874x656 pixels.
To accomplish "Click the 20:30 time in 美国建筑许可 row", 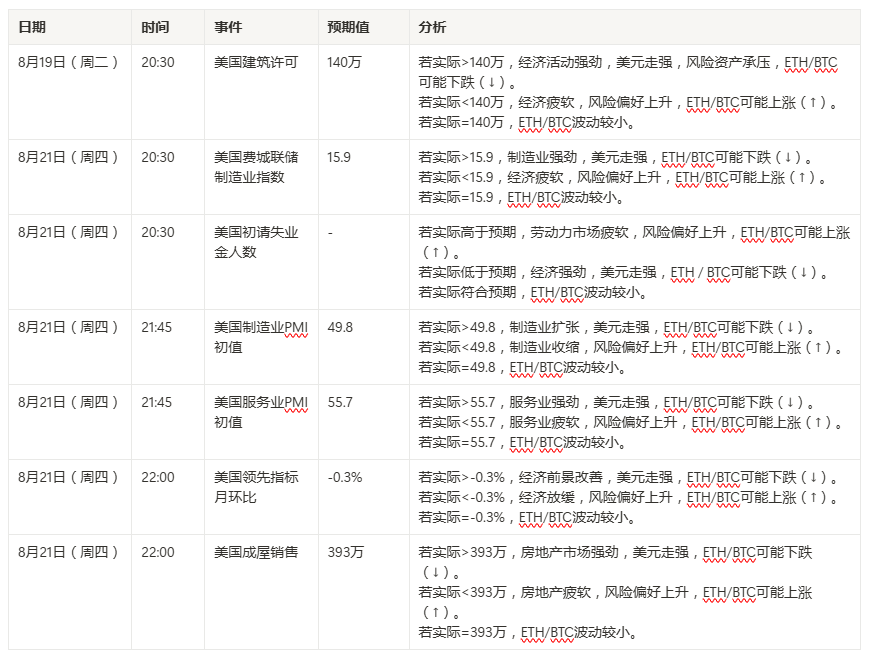I will tap(158, 62).
